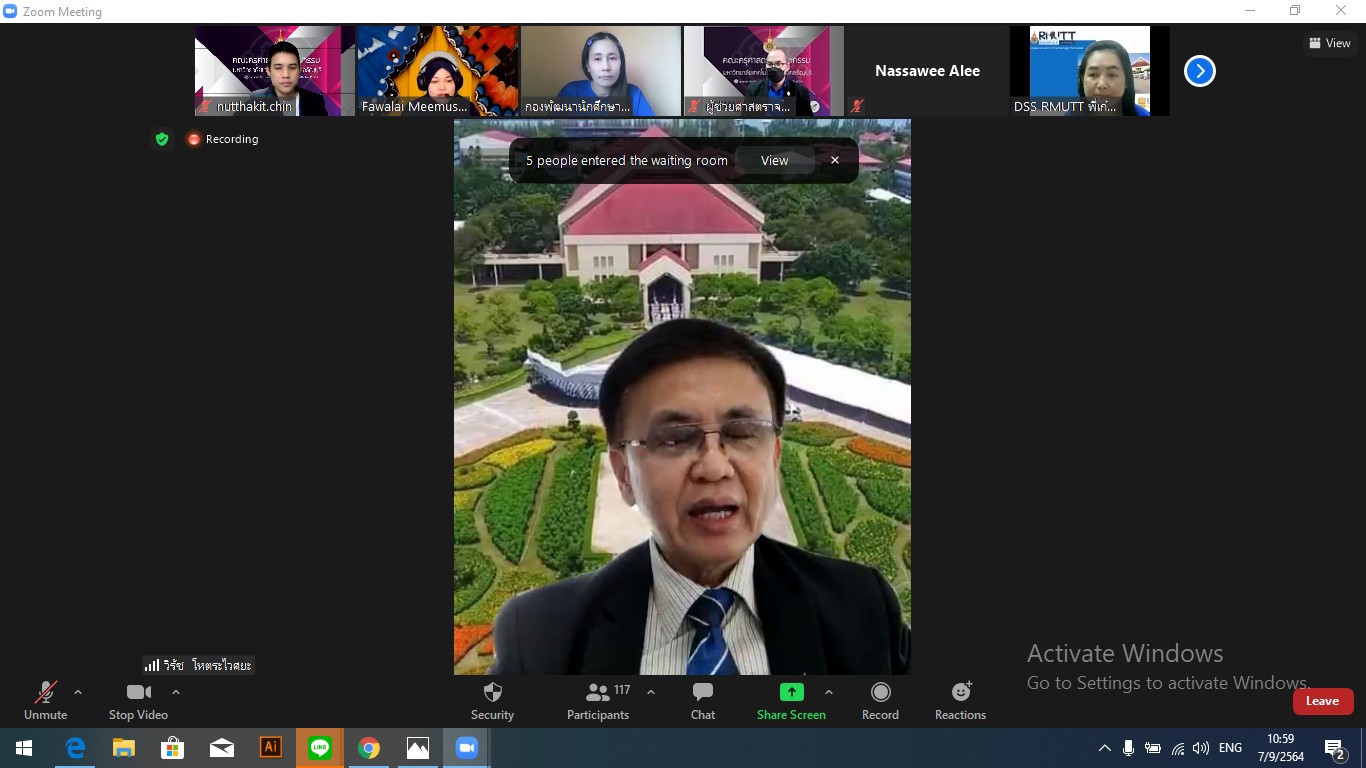Image resolution: width=1366 pixels, height=768 pixels.
Task: Open Microsoft Store from taskbar
Action: tap(173, 748)
